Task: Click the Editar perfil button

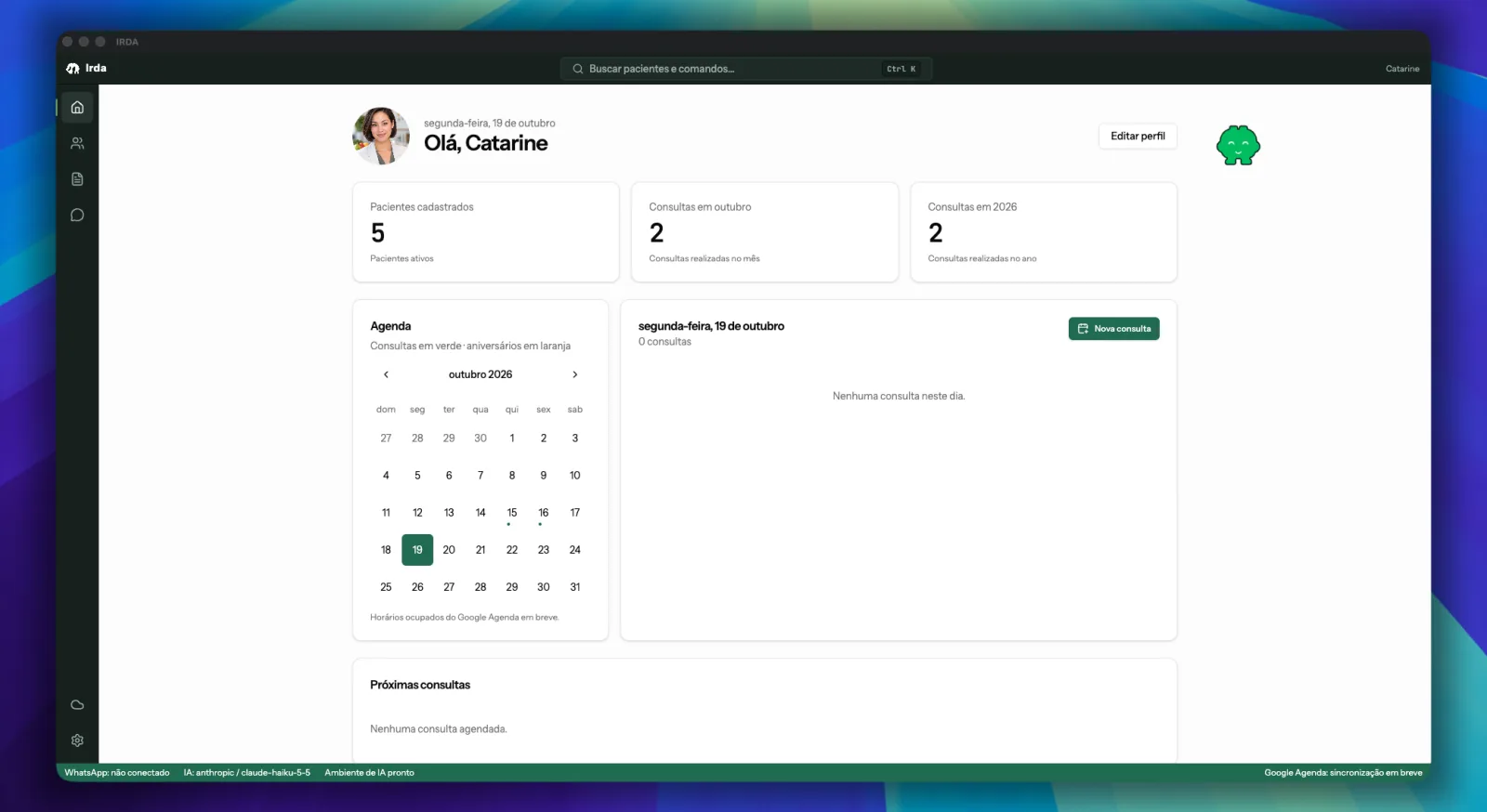Action: tap(1138, 136)
